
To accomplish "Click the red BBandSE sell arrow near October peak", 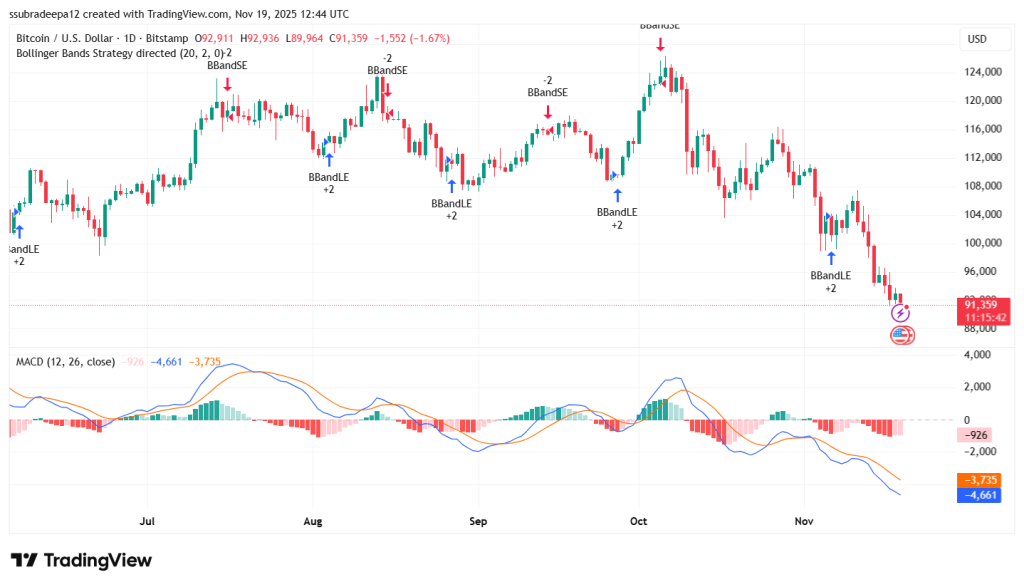I will coord(660,42).
